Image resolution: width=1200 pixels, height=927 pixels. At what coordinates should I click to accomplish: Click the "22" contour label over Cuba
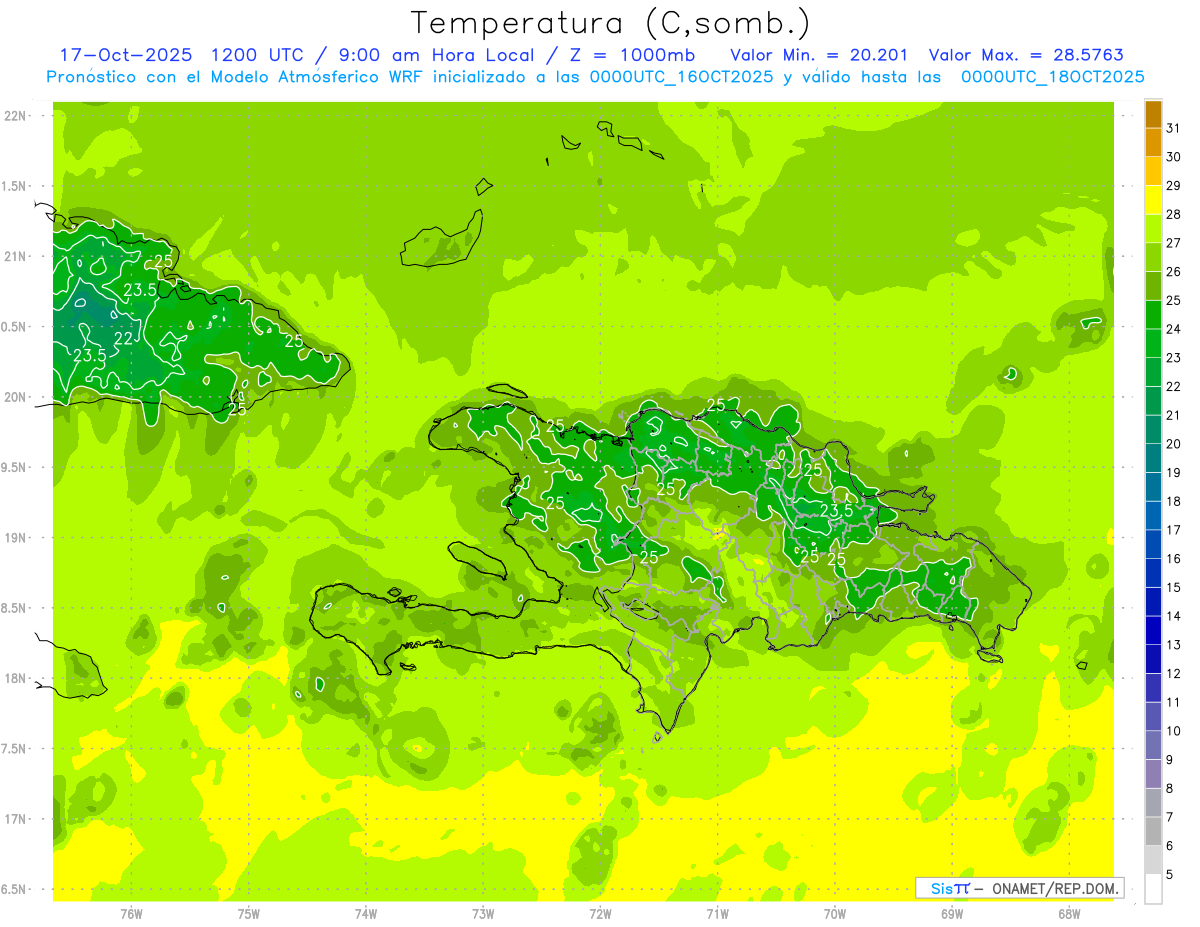124,338
